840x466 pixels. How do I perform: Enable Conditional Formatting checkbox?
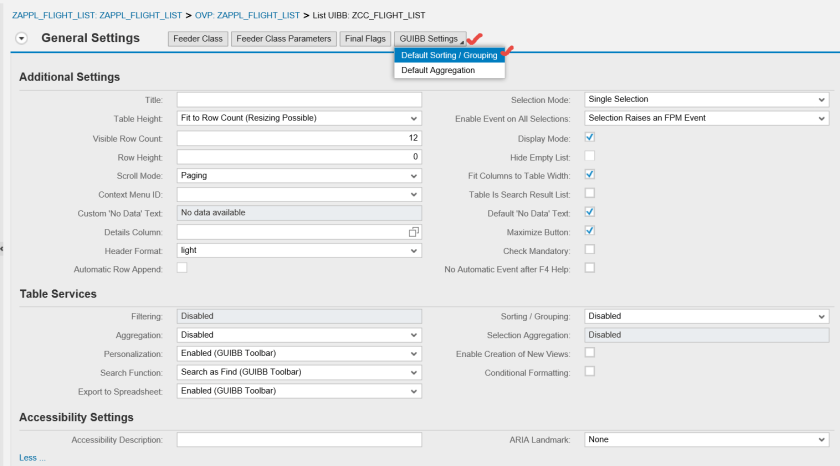[x=590, y=371]
